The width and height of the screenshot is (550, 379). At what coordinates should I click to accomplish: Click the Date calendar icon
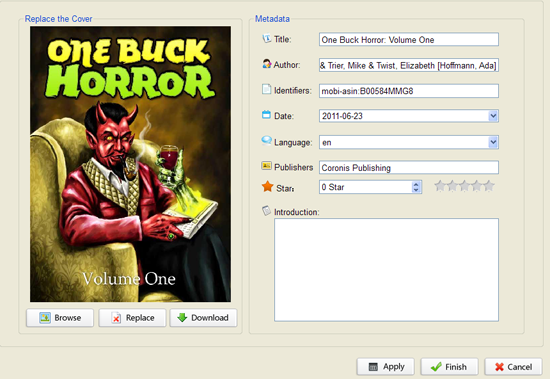[x=267, y=115]
